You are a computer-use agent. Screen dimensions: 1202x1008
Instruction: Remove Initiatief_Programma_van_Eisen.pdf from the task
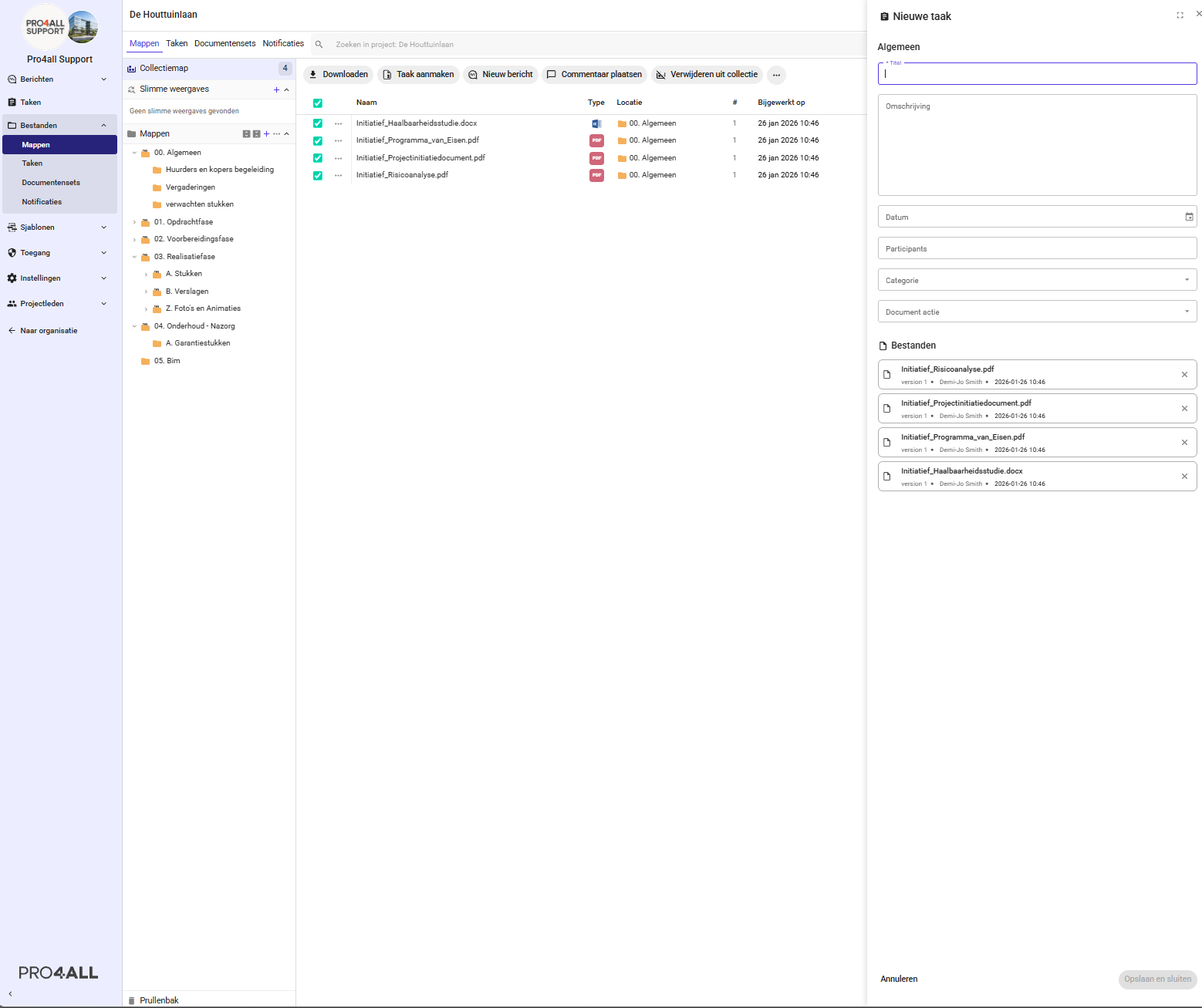(1184, 443)
